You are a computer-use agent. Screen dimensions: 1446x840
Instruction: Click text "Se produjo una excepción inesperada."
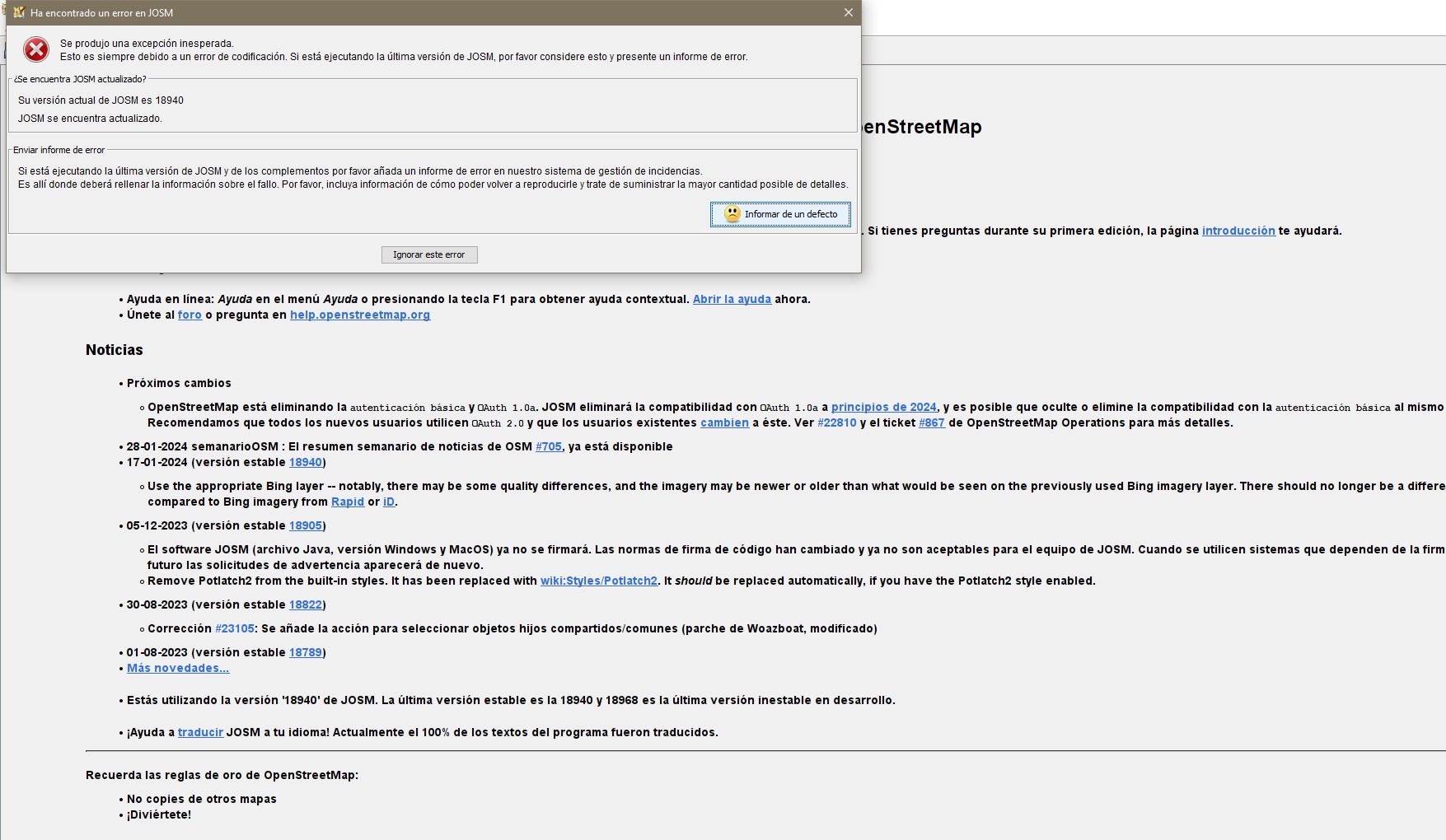[x=147, y=44]
